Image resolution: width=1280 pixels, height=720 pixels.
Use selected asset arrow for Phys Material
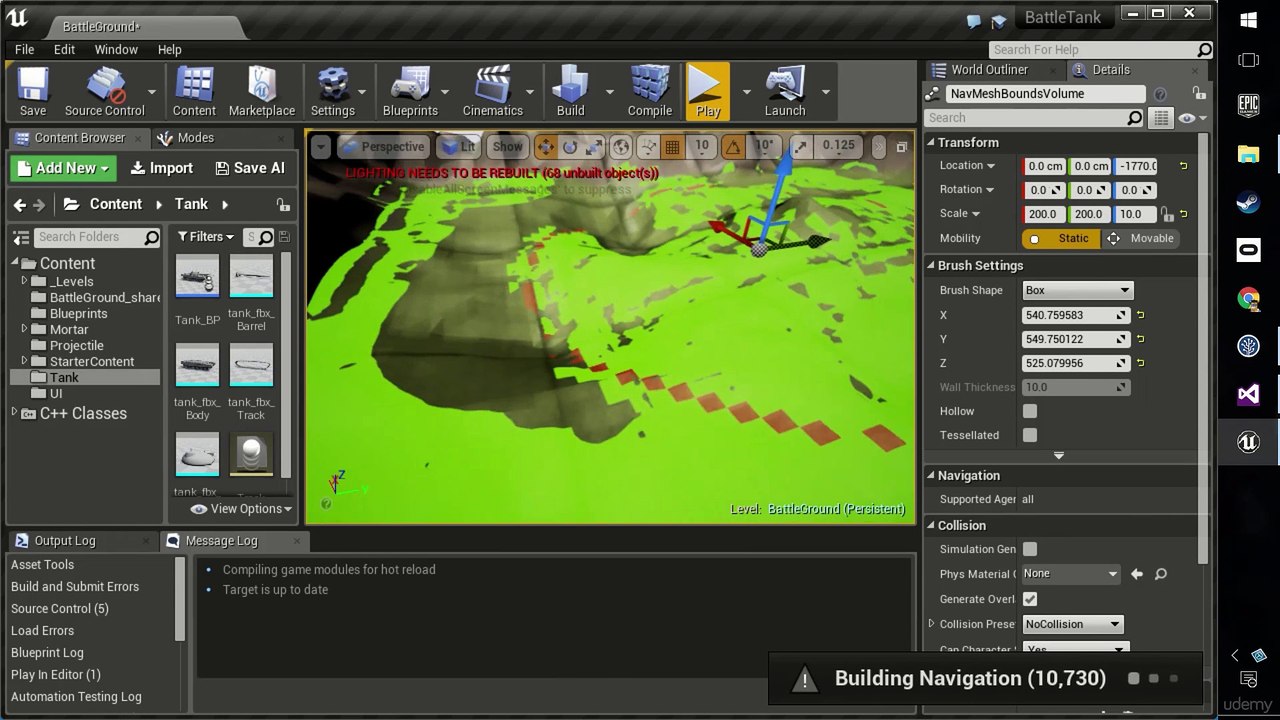coord(1137,574)
